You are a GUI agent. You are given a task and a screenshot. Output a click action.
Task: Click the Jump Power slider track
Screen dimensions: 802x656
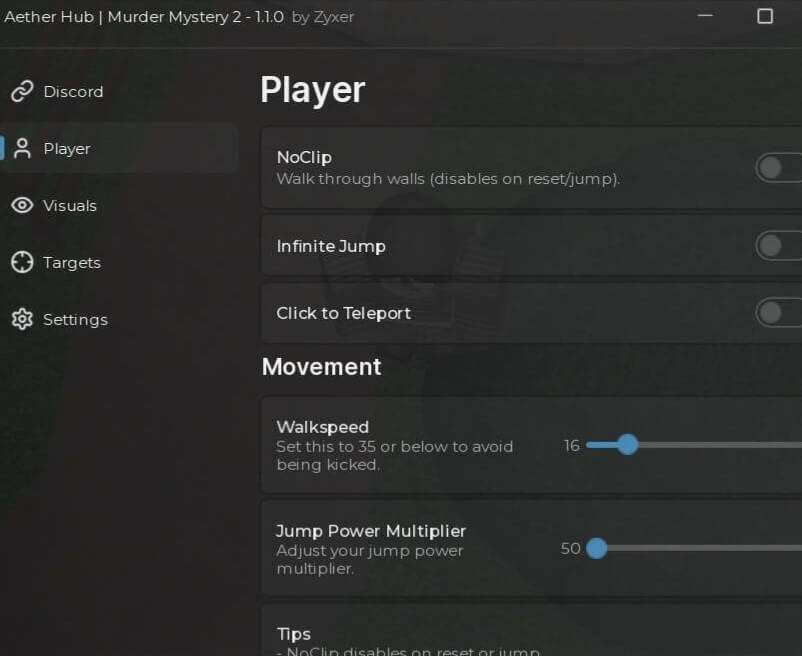[694, 548]
